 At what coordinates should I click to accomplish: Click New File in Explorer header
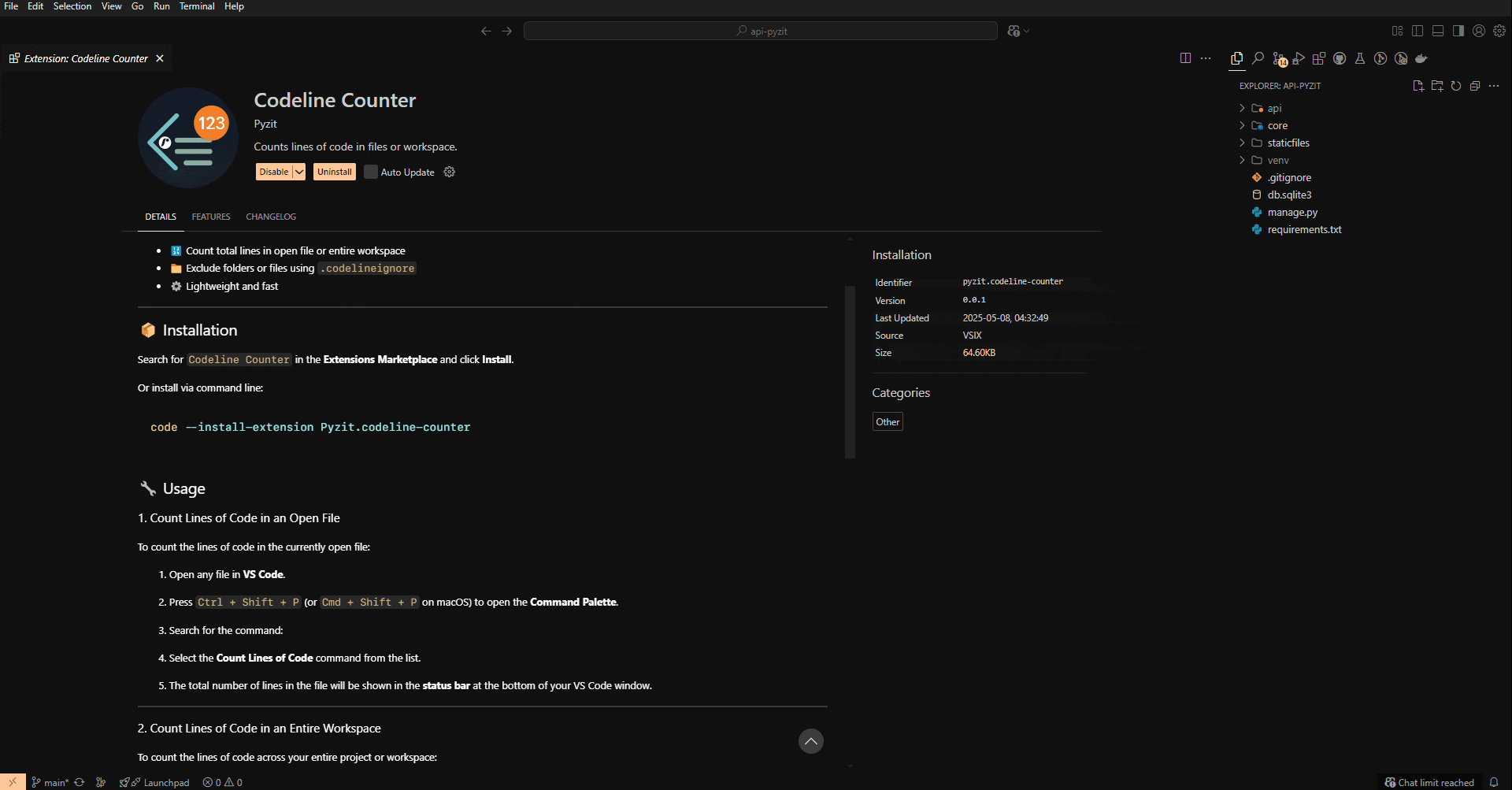[x=1418, y=86]
